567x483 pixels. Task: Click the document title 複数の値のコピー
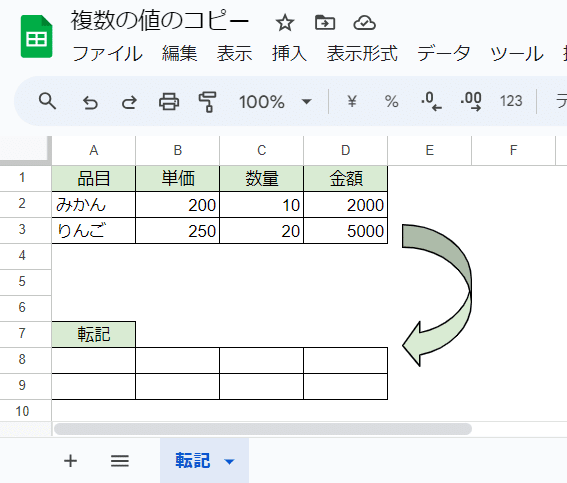159,21
